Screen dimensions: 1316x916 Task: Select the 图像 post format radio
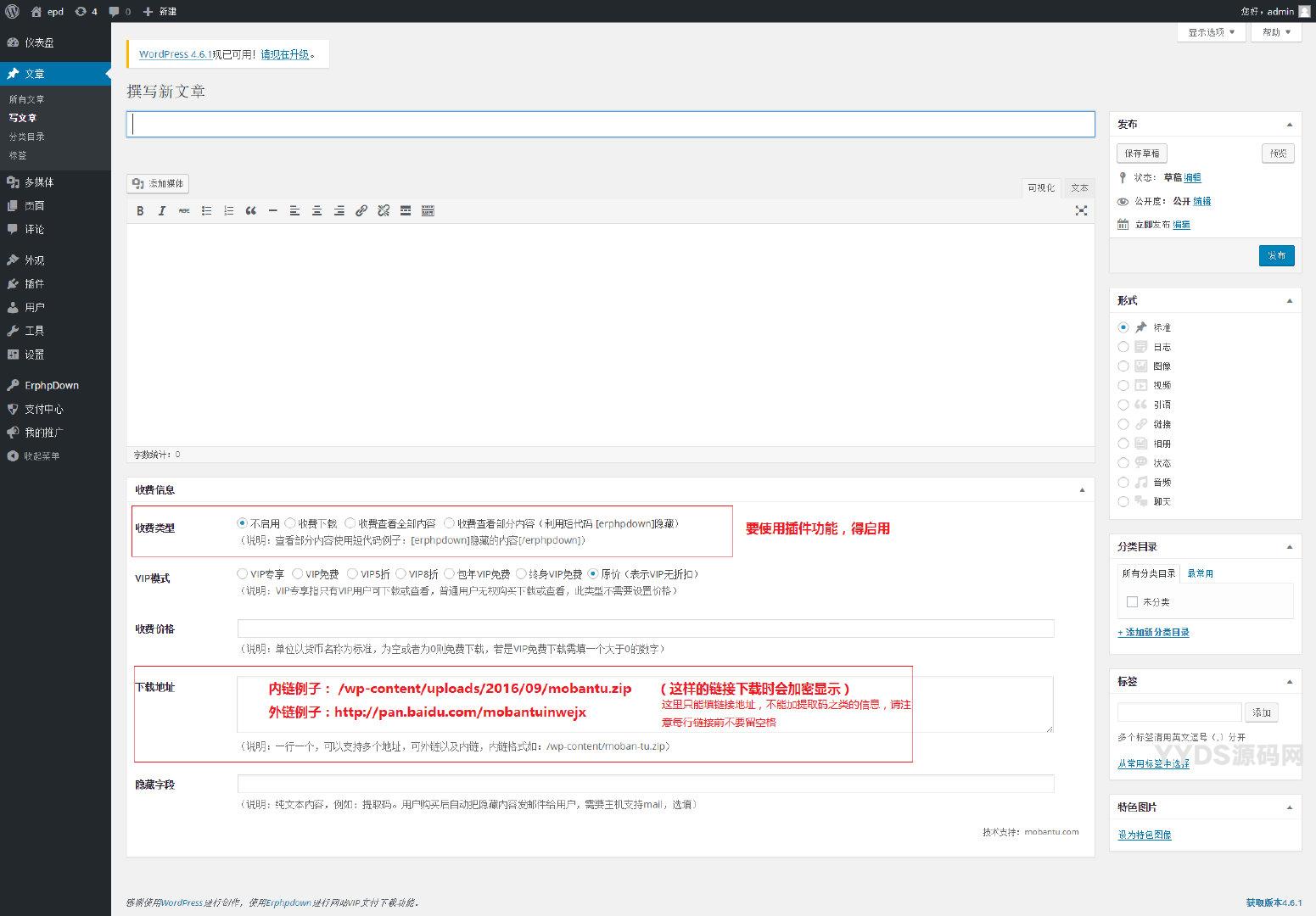click(x=1123, y=366)
